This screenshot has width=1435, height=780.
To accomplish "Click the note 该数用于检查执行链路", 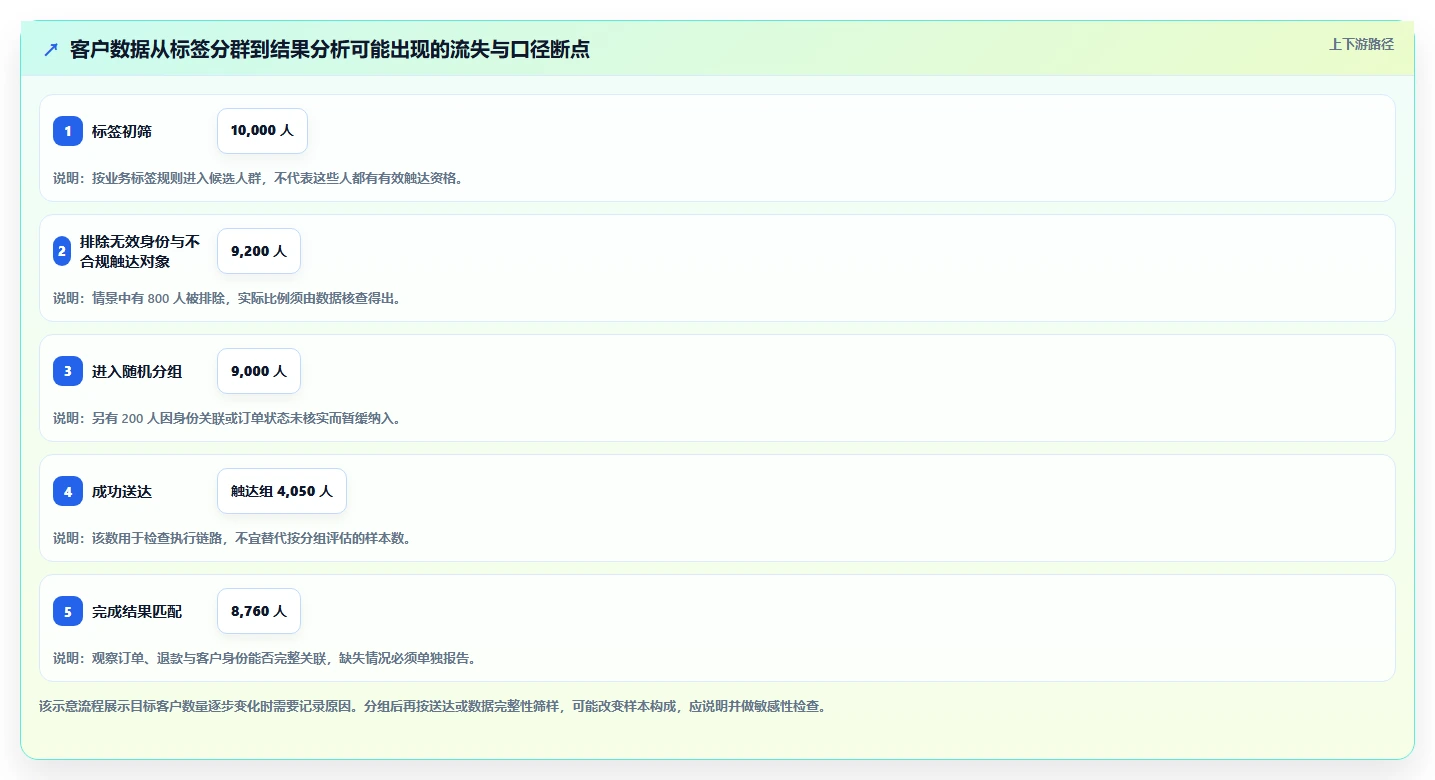I will pyautogui.click(x=233, y=538).
